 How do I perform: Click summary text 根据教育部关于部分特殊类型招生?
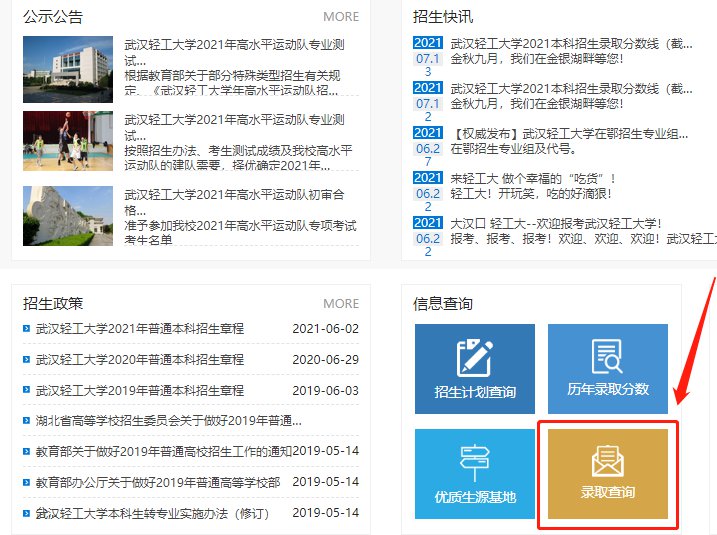pyautogui.click(x=232, y=83)
